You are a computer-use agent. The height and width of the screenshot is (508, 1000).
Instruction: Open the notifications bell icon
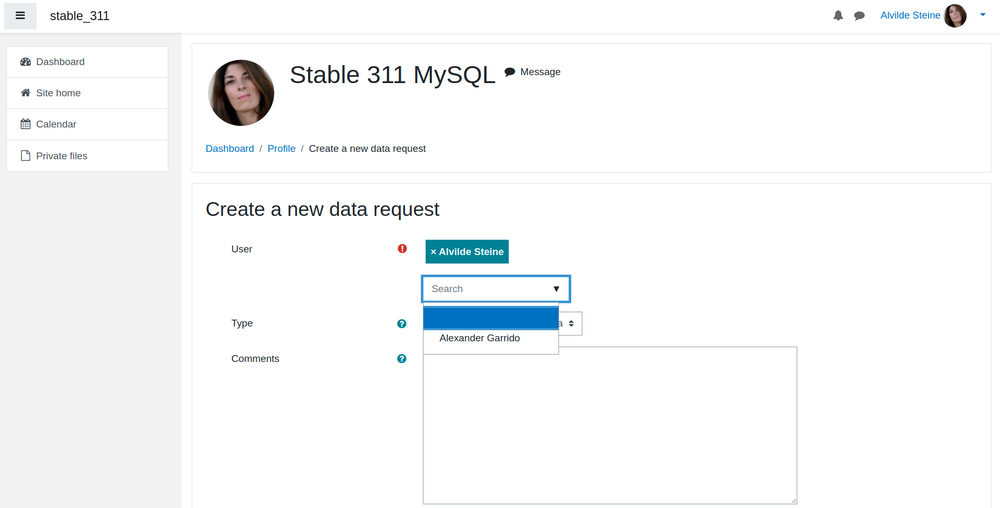coord(838,15)
